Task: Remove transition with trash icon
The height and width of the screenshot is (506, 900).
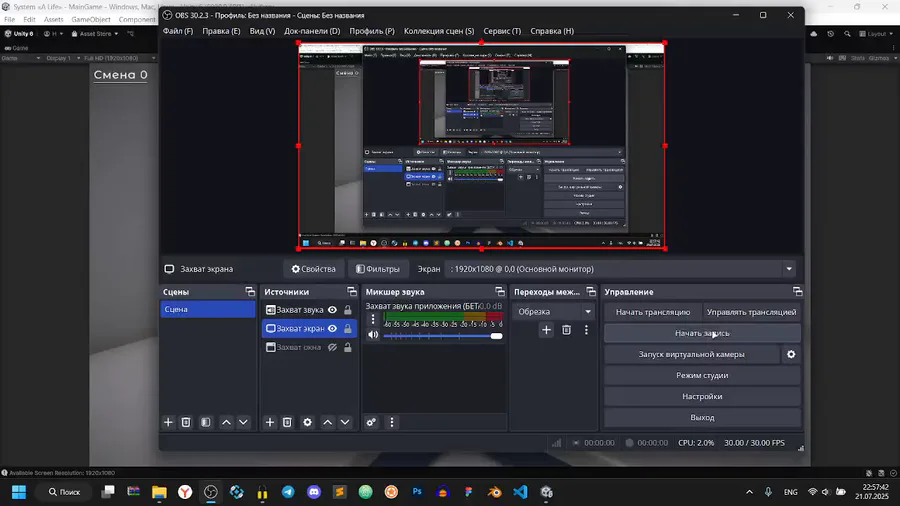Action: 567,330
